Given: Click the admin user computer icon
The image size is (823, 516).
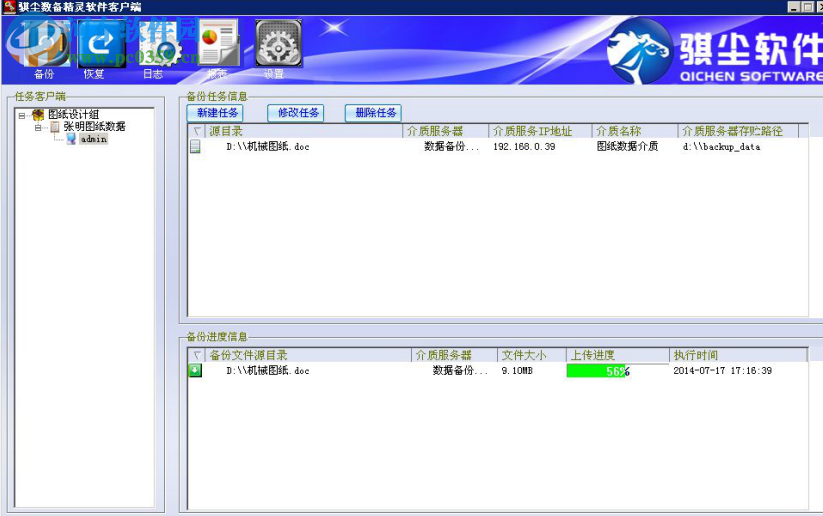Looking at the screenshot, I should click(71, 139).
